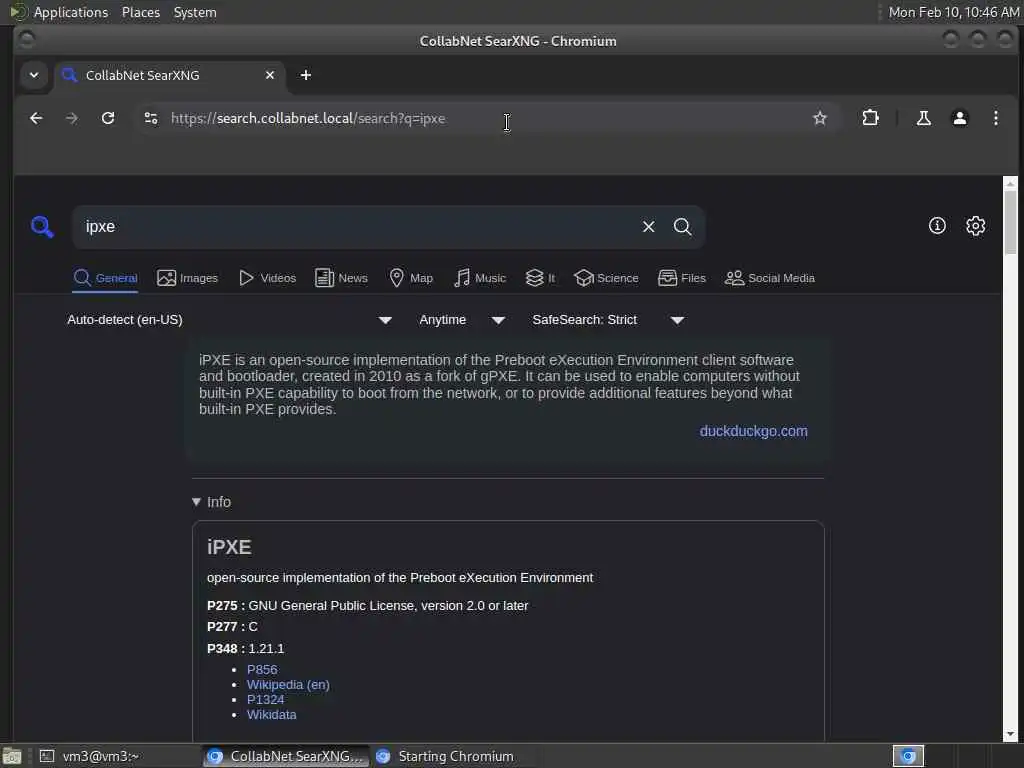Open the Auto-detect (en-US) language dropdown
1024x768 pixels.
point(229,320)
